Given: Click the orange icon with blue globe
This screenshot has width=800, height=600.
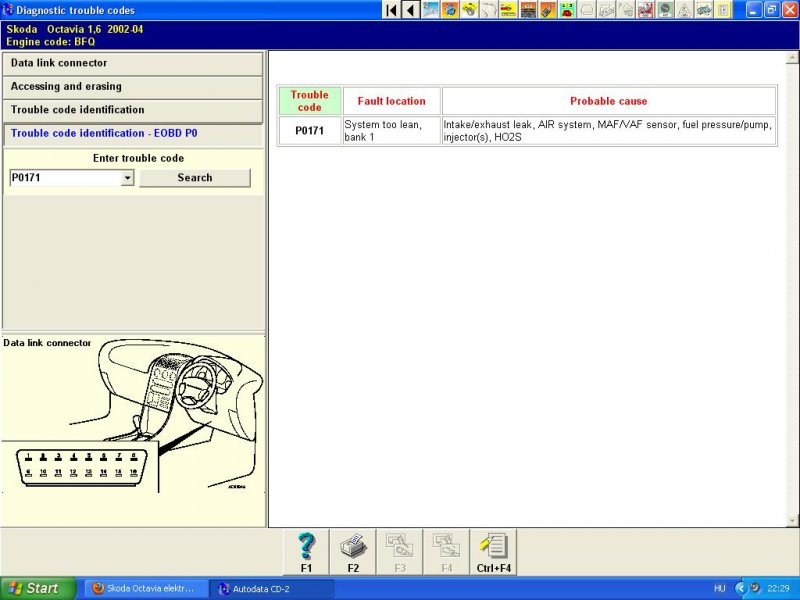Looking at the screenshot, I should 450,10.
